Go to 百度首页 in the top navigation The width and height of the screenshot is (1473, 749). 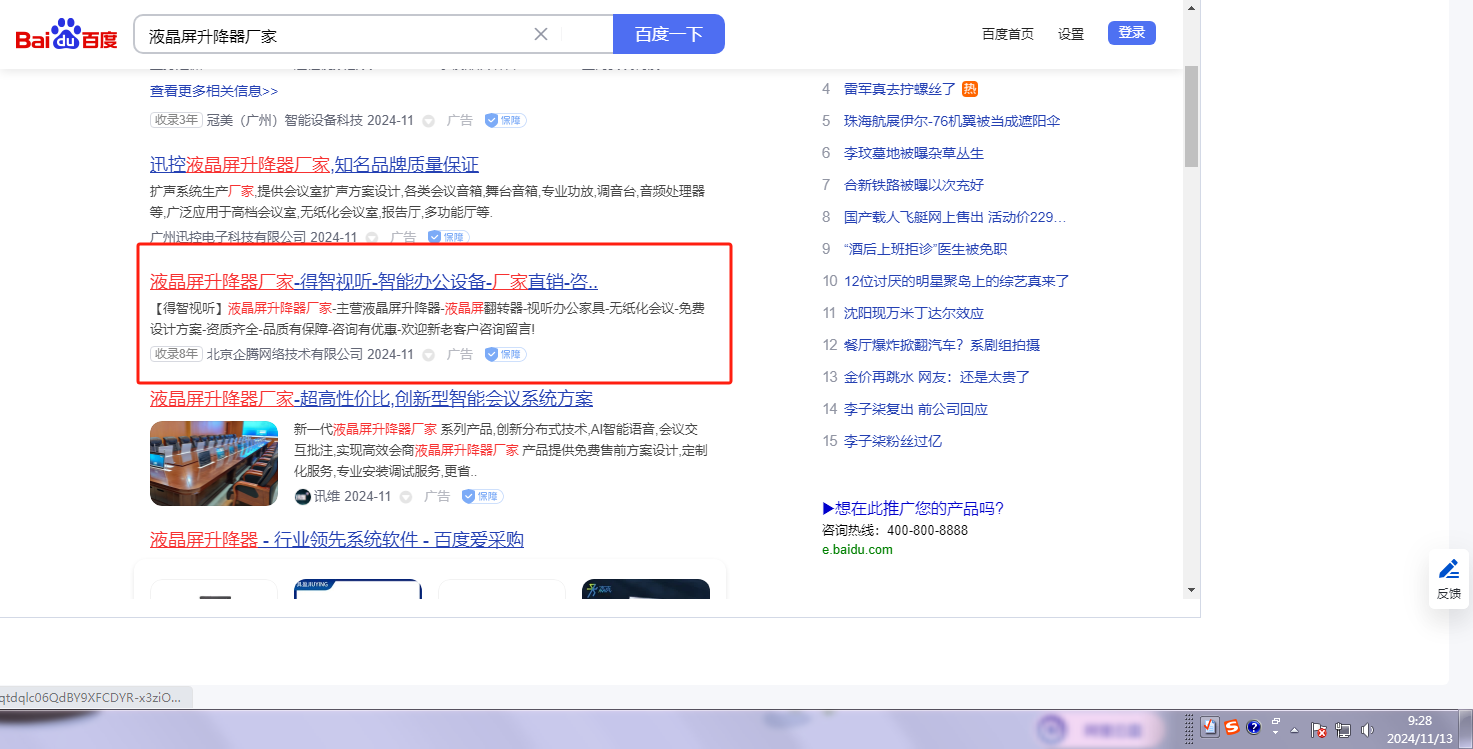tap(1007, 34)
